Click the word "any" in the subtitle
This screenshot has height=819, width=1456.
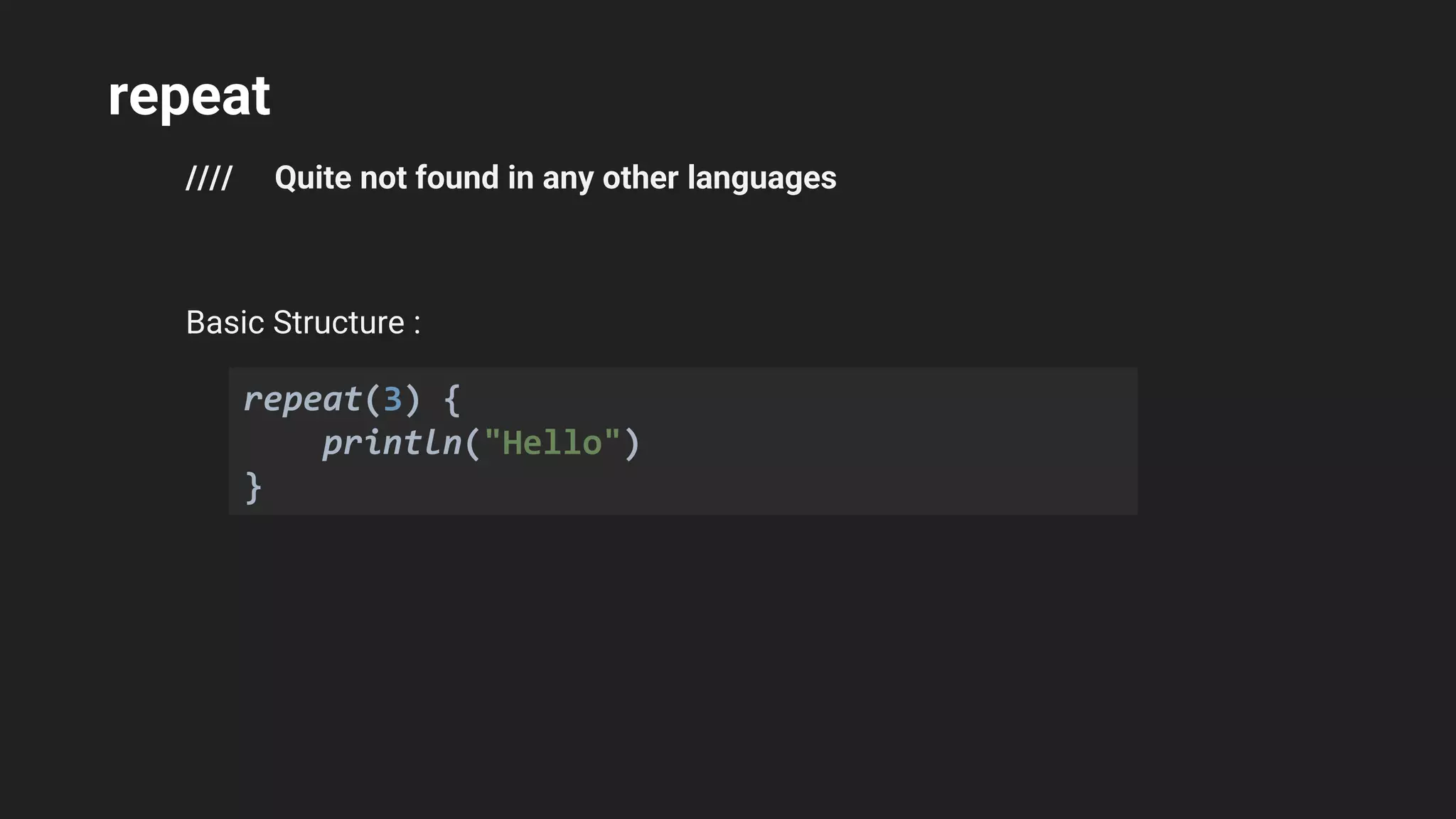[x=567, y=178]
